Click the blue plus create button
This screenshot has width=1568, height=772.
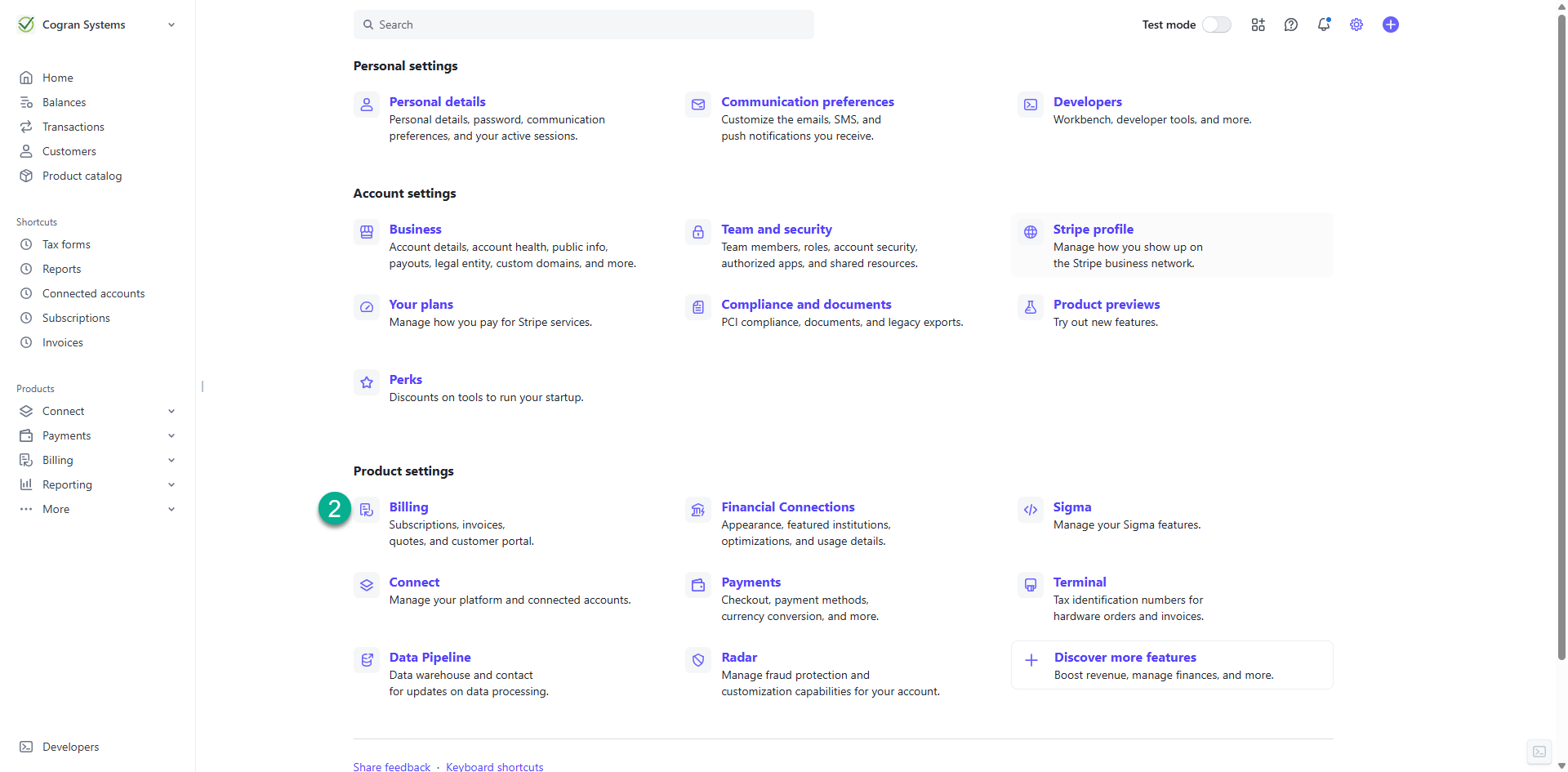point(1390,25)
